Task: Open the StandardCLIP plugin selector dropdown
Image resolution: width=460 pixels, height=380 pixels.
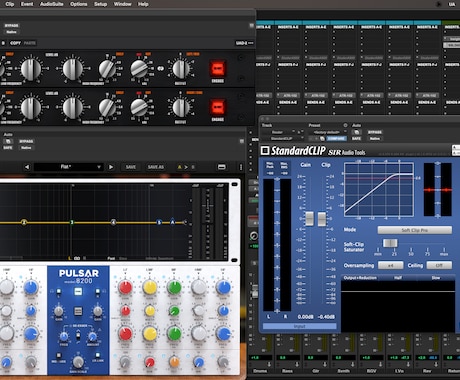Action: [x=283, y=138]
